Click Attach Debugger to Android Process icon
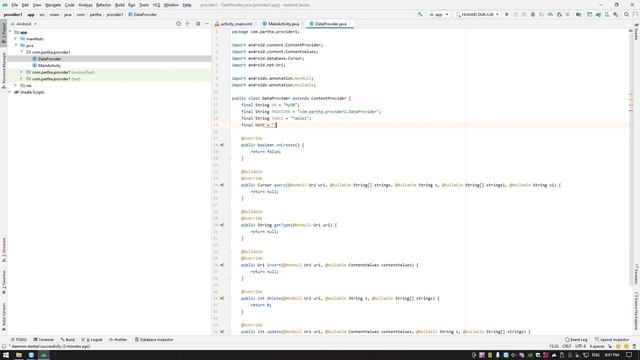Image resolution: width=640 pixels, height=360 pixels. [x=559, y=14]
